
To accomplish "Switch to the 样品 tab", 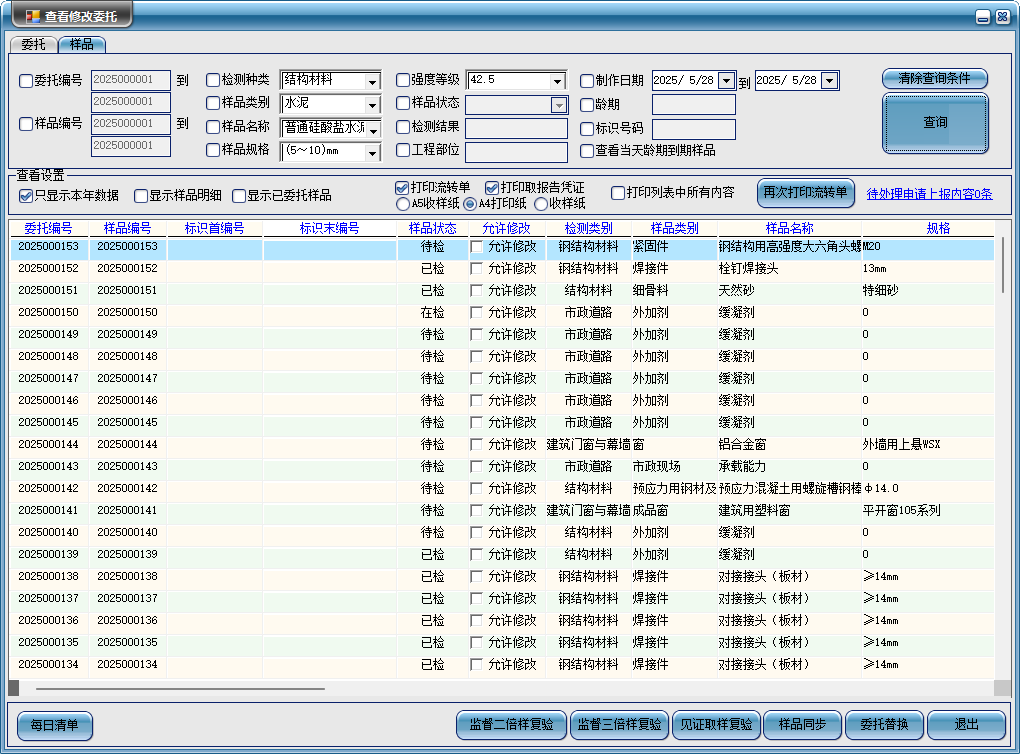I will (x=82, y=44).
